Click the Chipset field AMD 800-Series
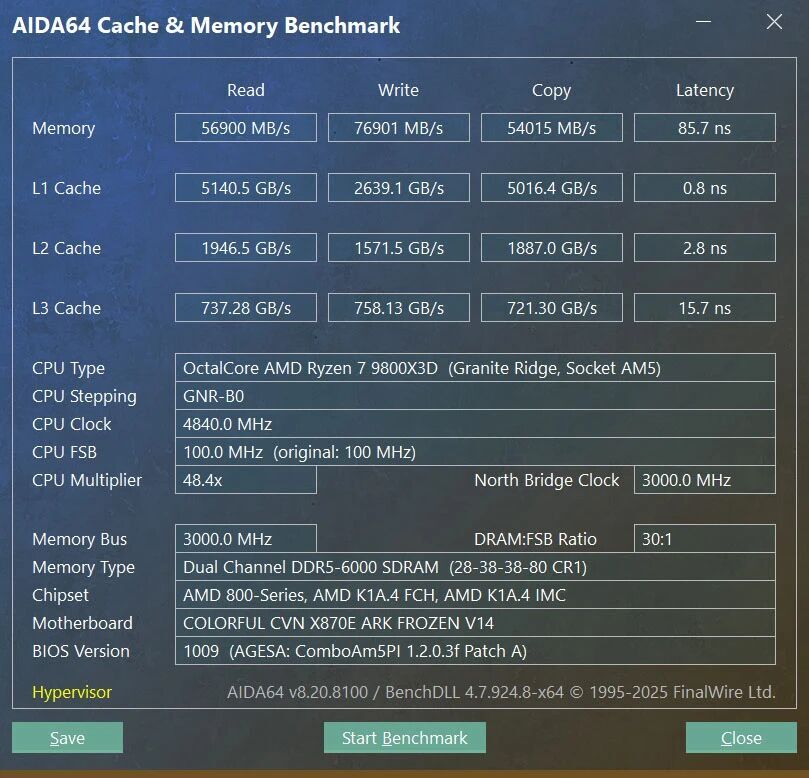 click(475, 595)
